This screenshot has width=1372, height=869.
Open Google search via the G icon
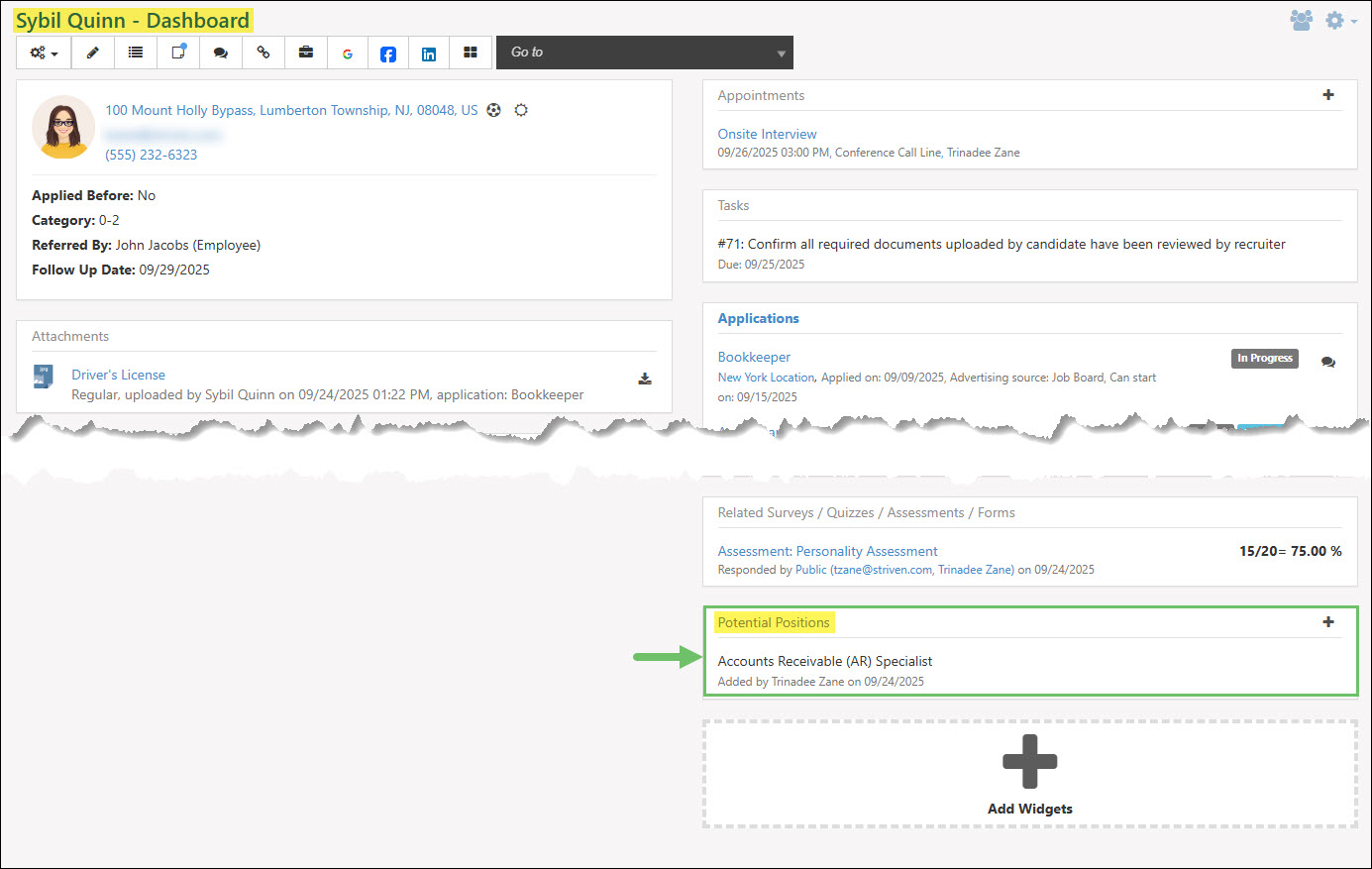(348, 53)
